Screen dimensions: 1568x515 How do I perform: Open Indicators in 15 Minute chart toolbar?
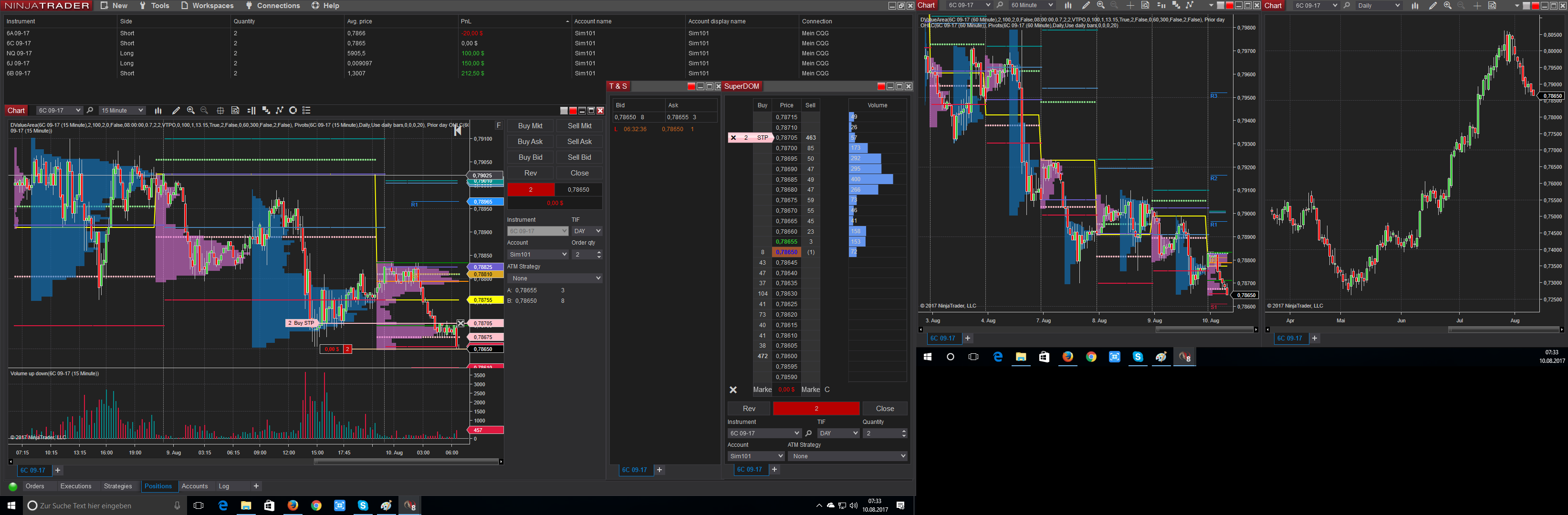pos(280,111)
